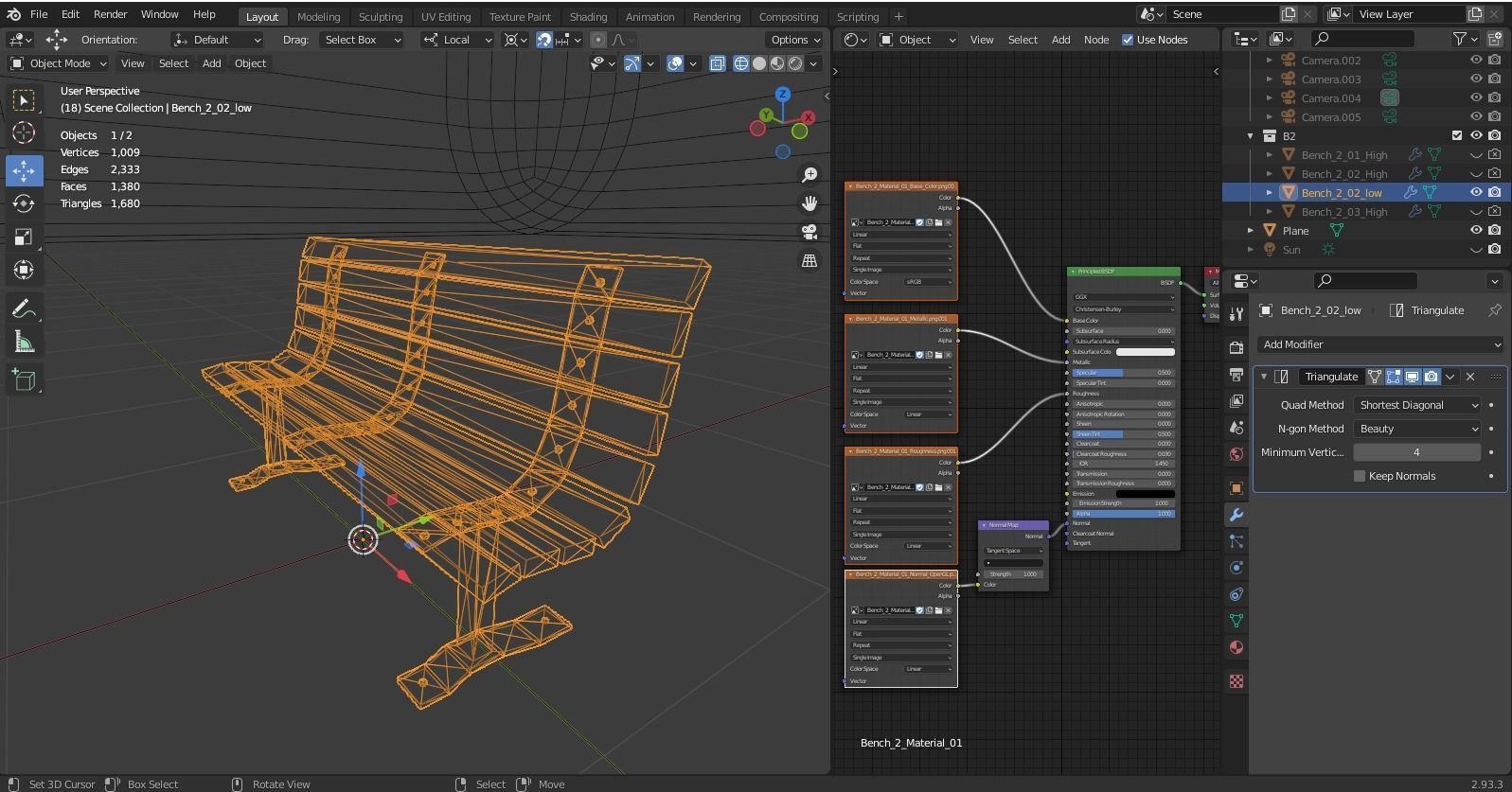Toggle X-ray display in viewport header
This screenshot has height=792, width=1512.
click(x=718, y=63)
